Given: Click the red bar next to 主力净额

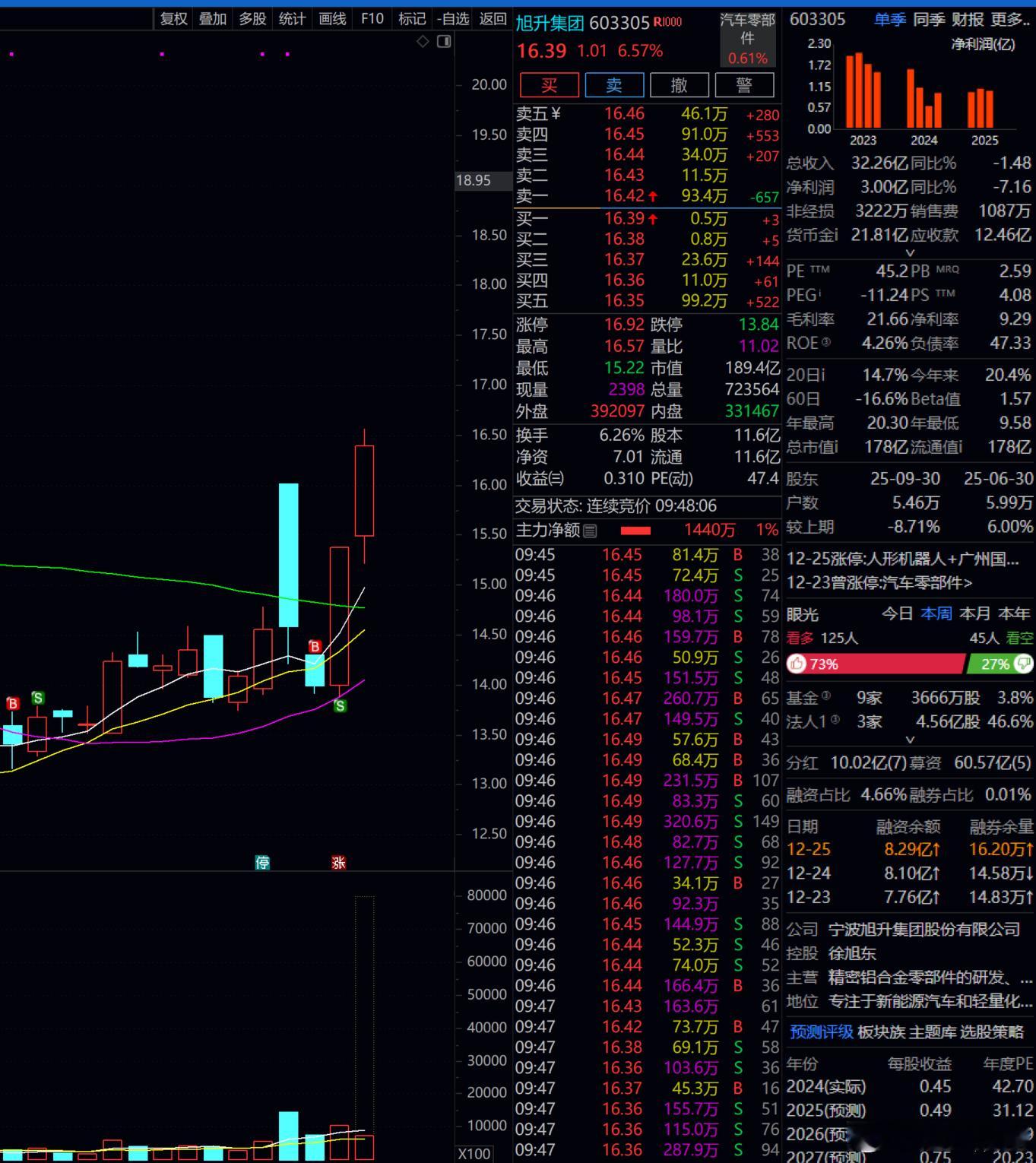Looking at the screenshot, I should (635, 531).
